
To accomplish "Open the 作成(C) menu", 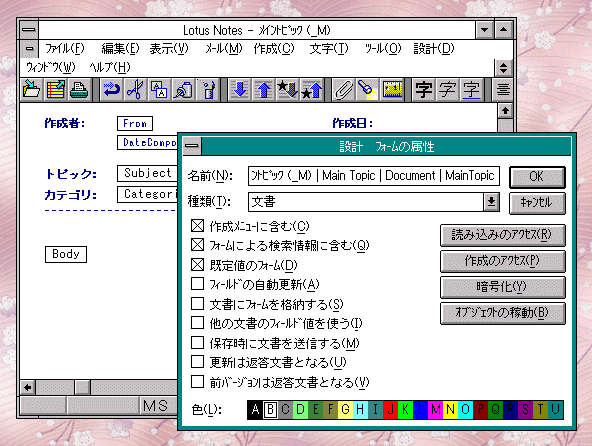I will click(274, 49).
